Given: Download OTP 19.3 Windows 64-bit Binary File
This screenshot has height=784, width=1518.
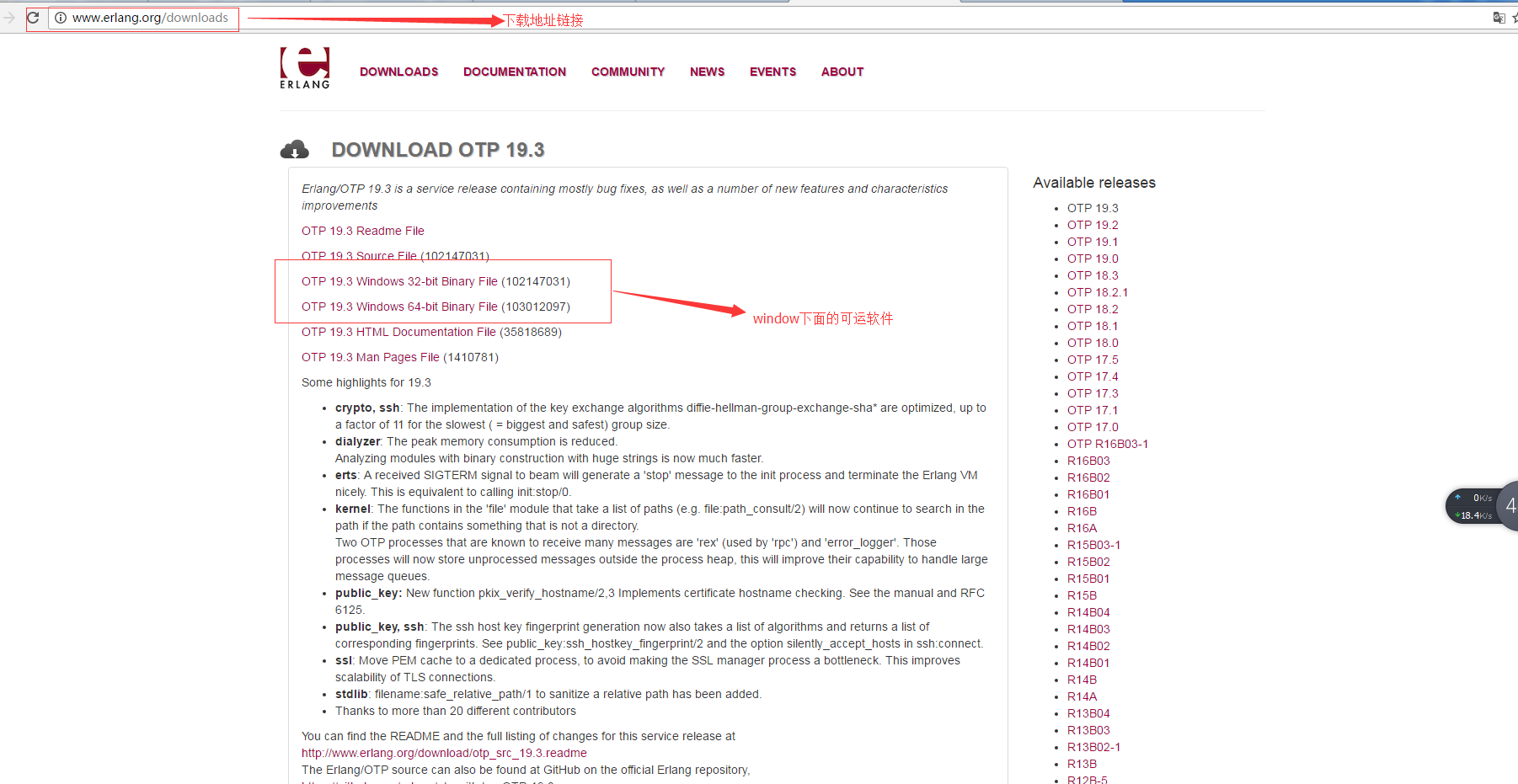Looking at the screenshot, I should 399,307.
